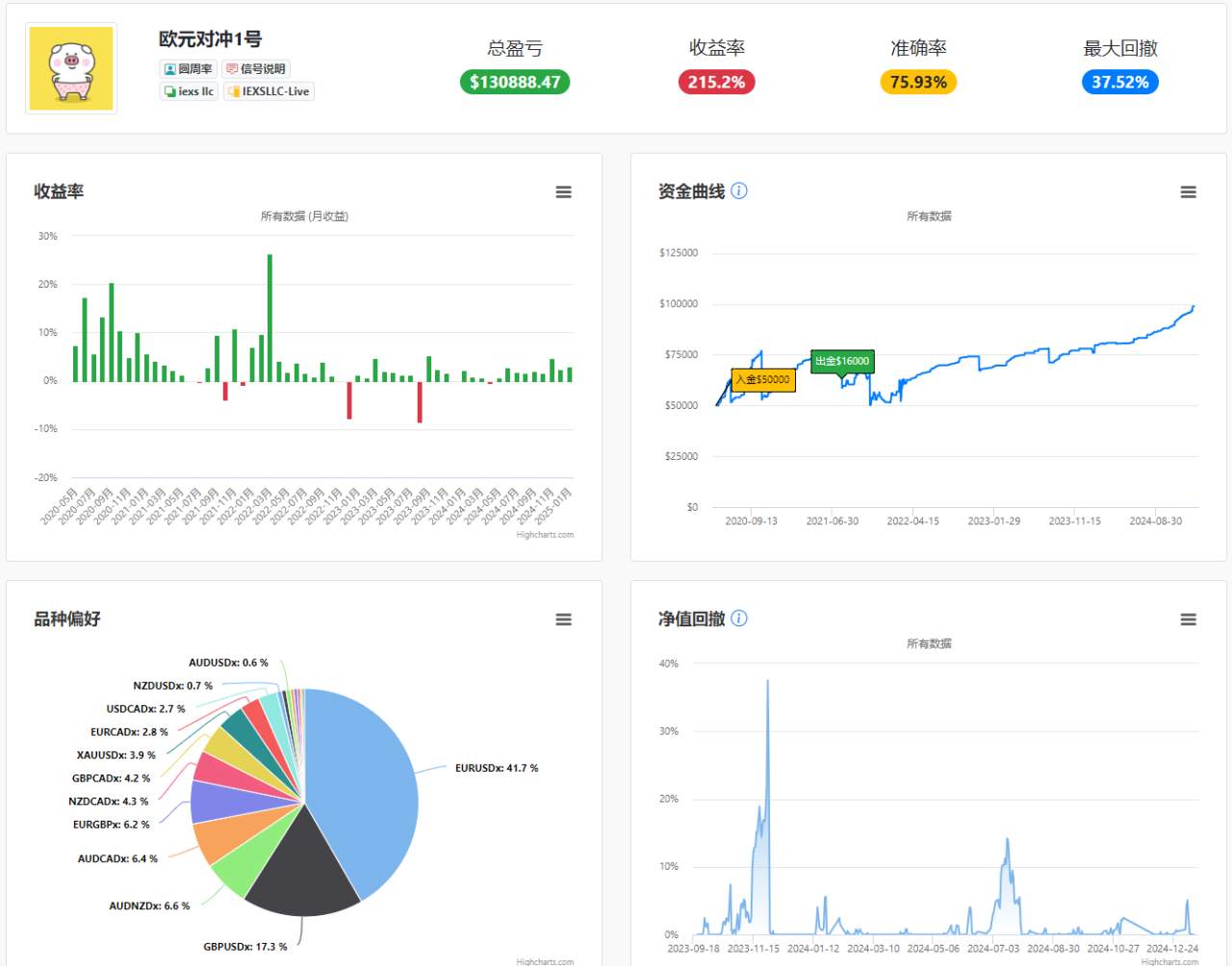This screenshot has width=1232, height=966.
Task: Click the 215.2% return rate badge
Action: click(716, 82)
